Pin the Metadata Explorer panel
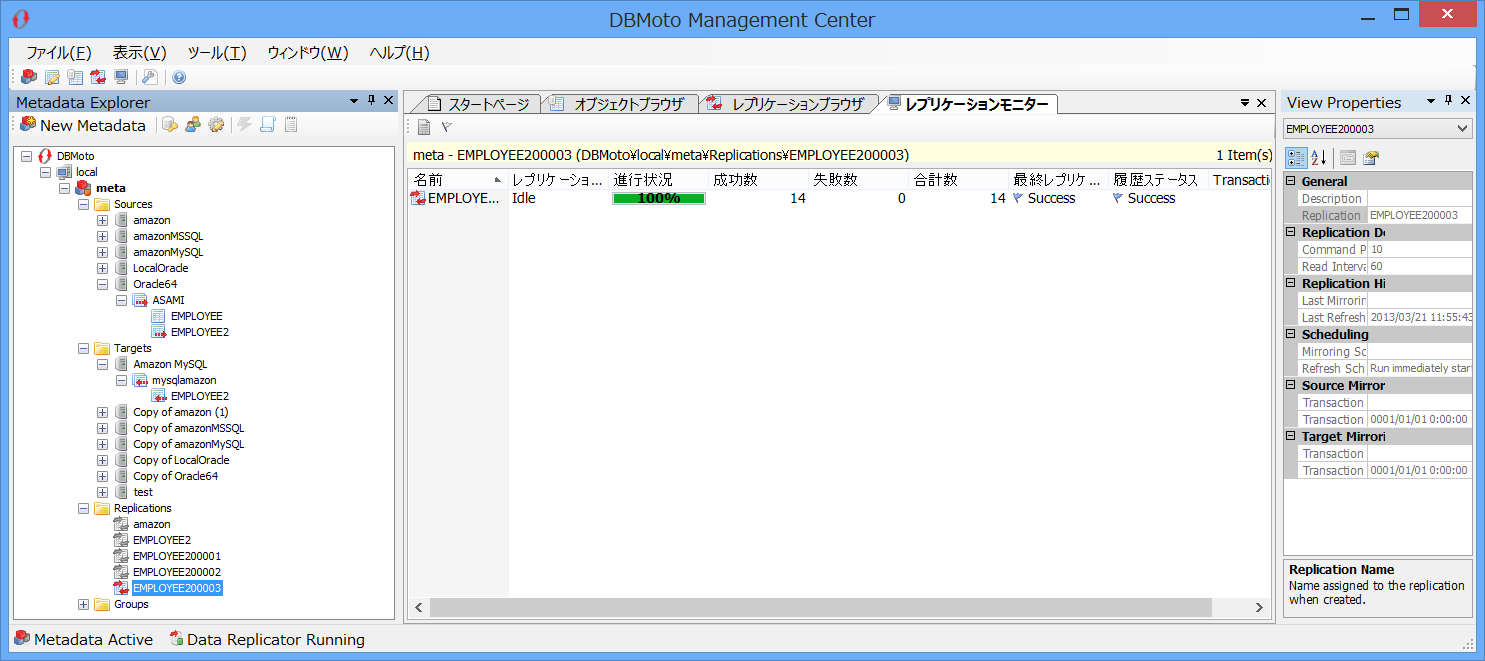The image size is (1485, 661). (x=372, y=101)
